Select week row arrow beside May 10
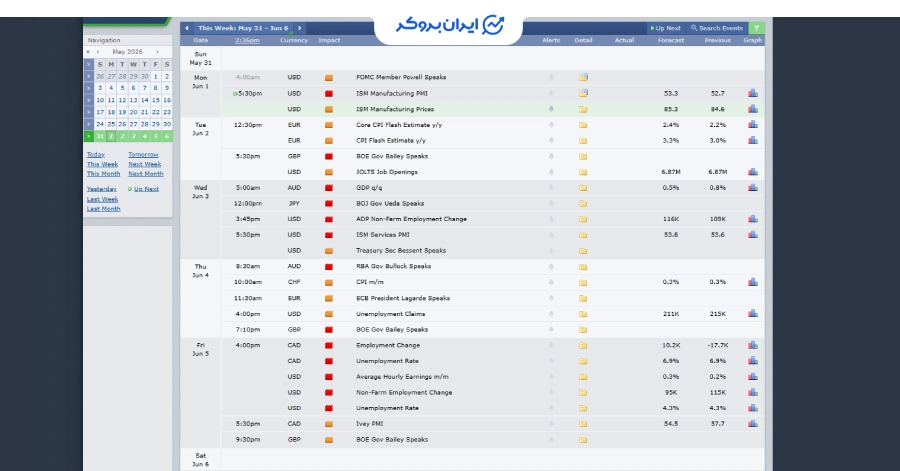900x471 pixels. (88, 100)
